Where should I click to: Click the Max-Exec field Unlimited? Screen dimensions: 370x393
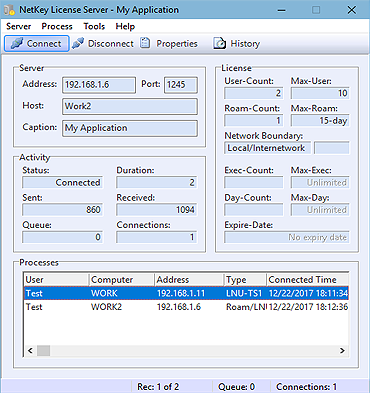(320, 183)
